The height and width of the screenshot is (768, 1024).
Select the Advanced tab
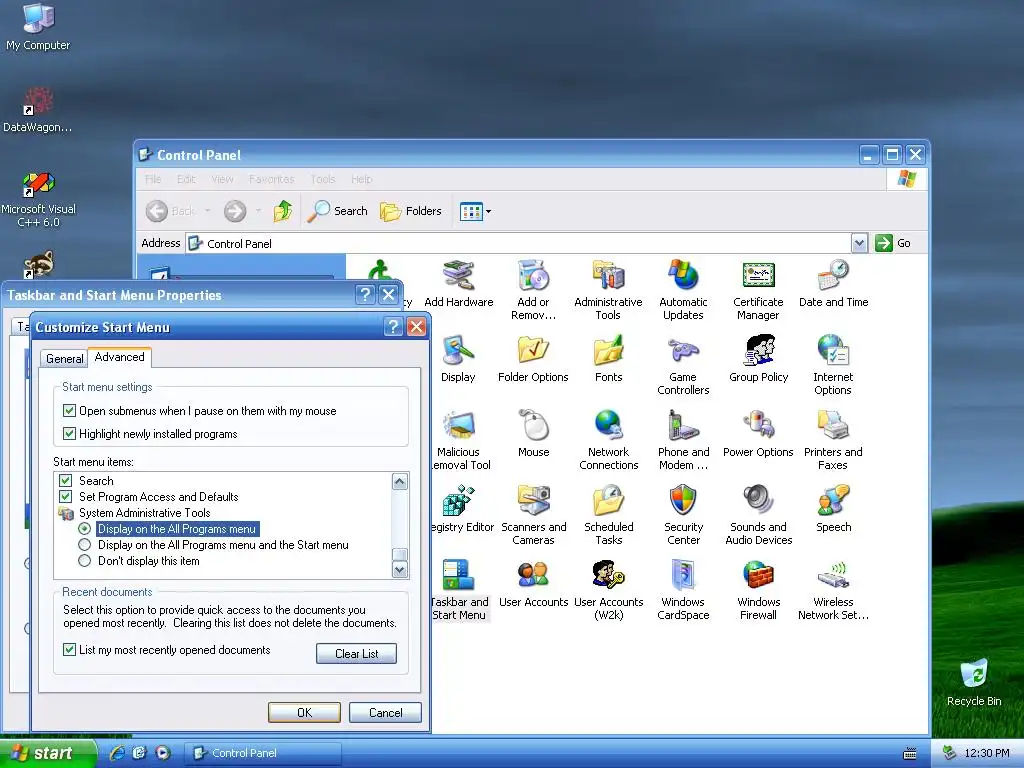pyautogui.click(x=120, y=357)
